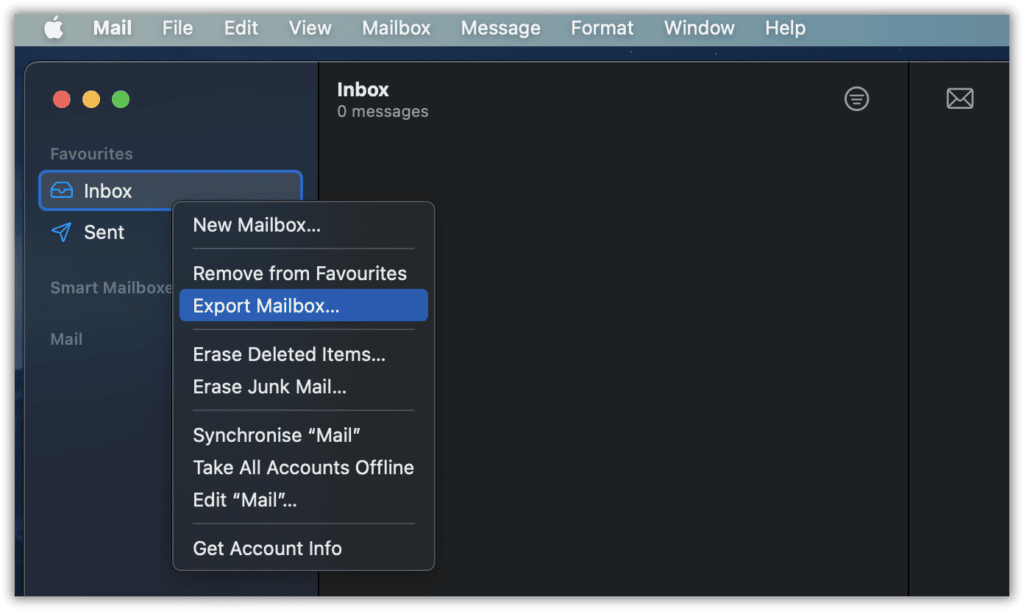Compose a new email via the envelope icon
This screenshot has height=611, width=1024.
click(959, 98)
